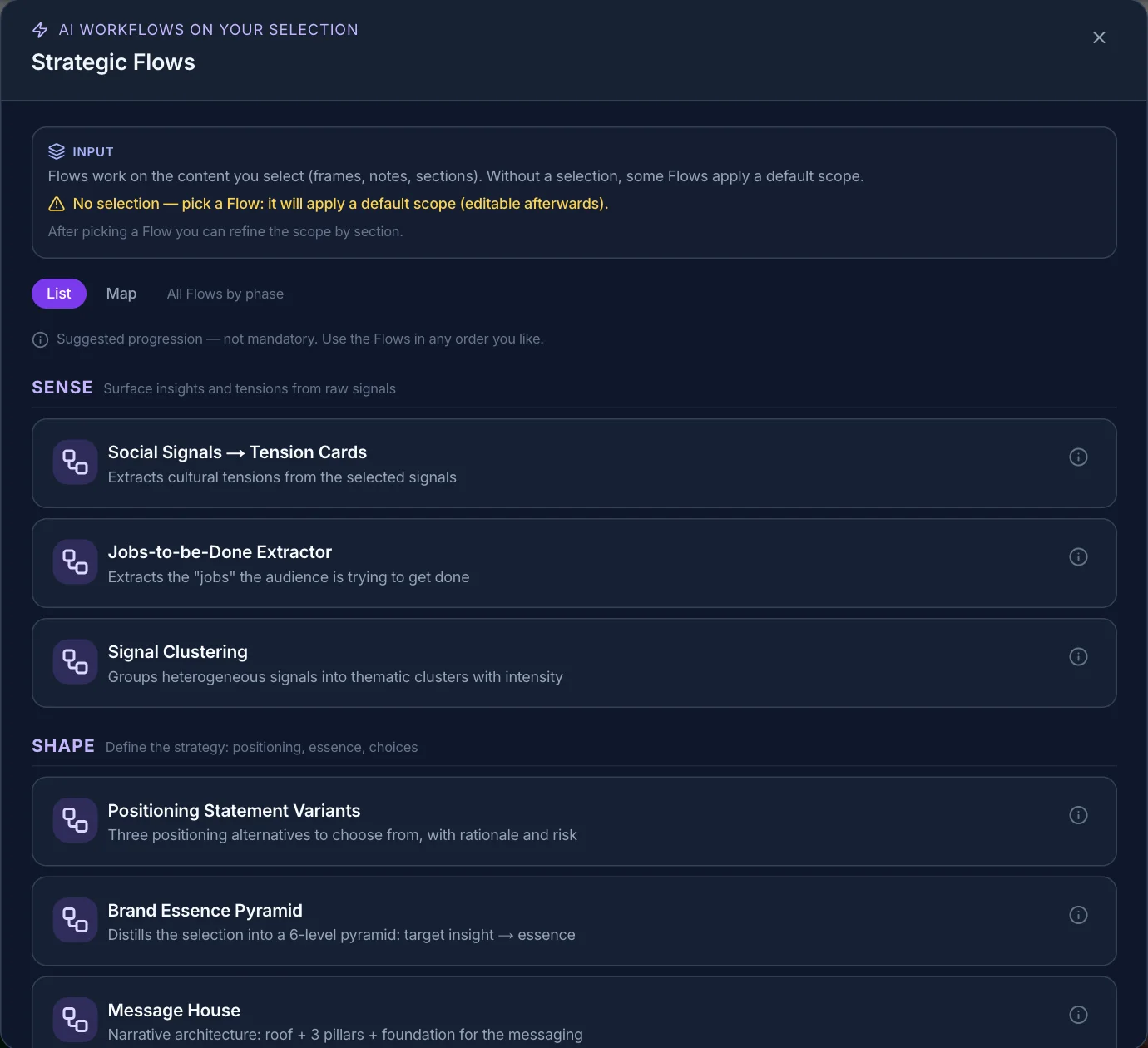1148x1048 pixels.
Task: View info for Message House flow
Action: (1078, 1015)
